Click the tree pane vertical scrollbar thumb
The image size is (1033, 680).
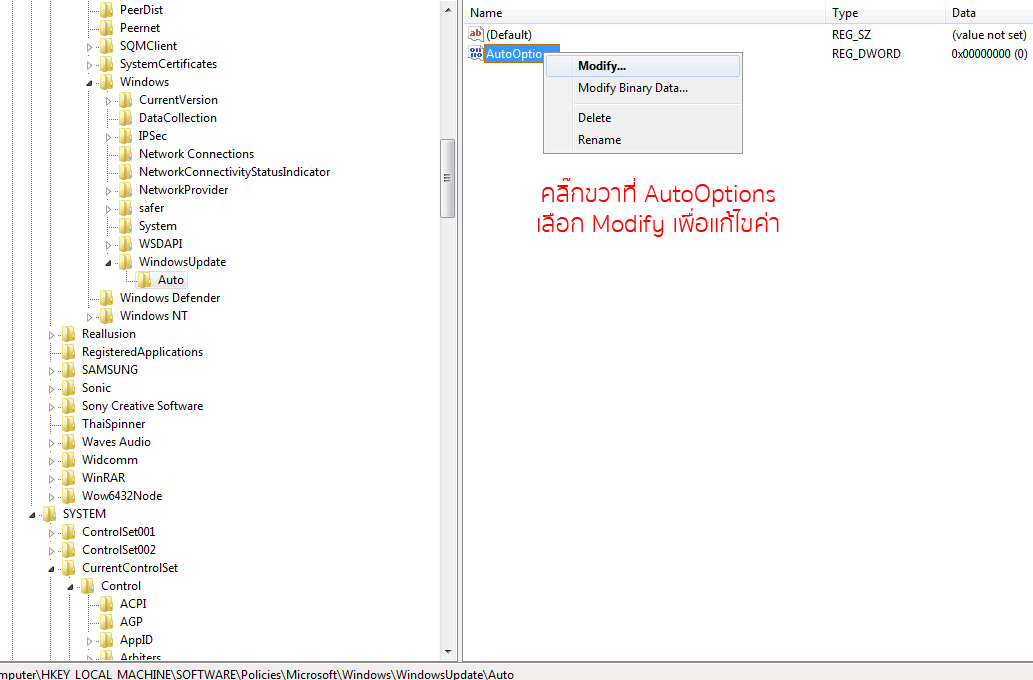[x=448, y=178]
